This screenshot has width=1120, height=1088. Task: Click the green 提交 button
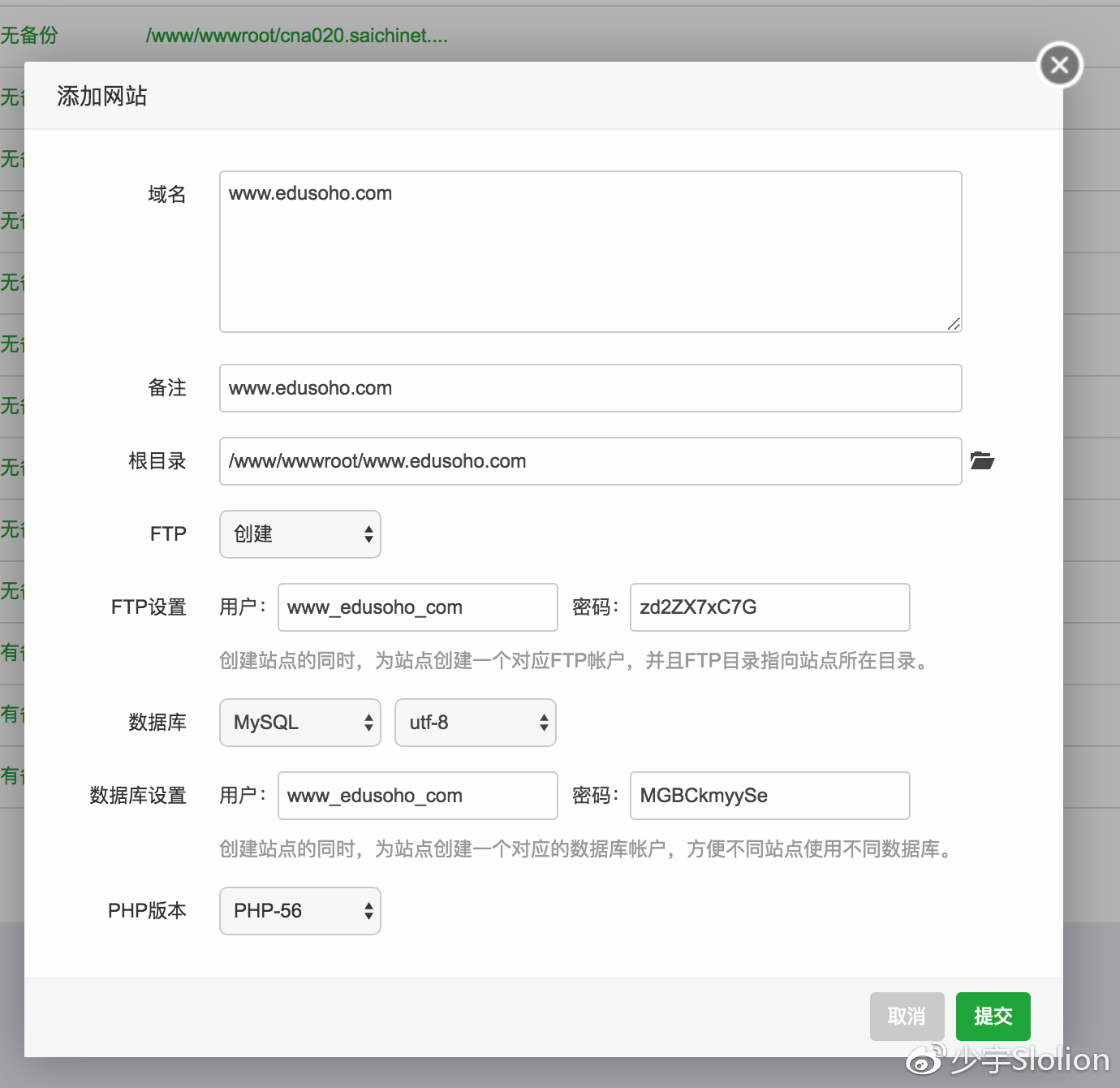[993, 1017]
